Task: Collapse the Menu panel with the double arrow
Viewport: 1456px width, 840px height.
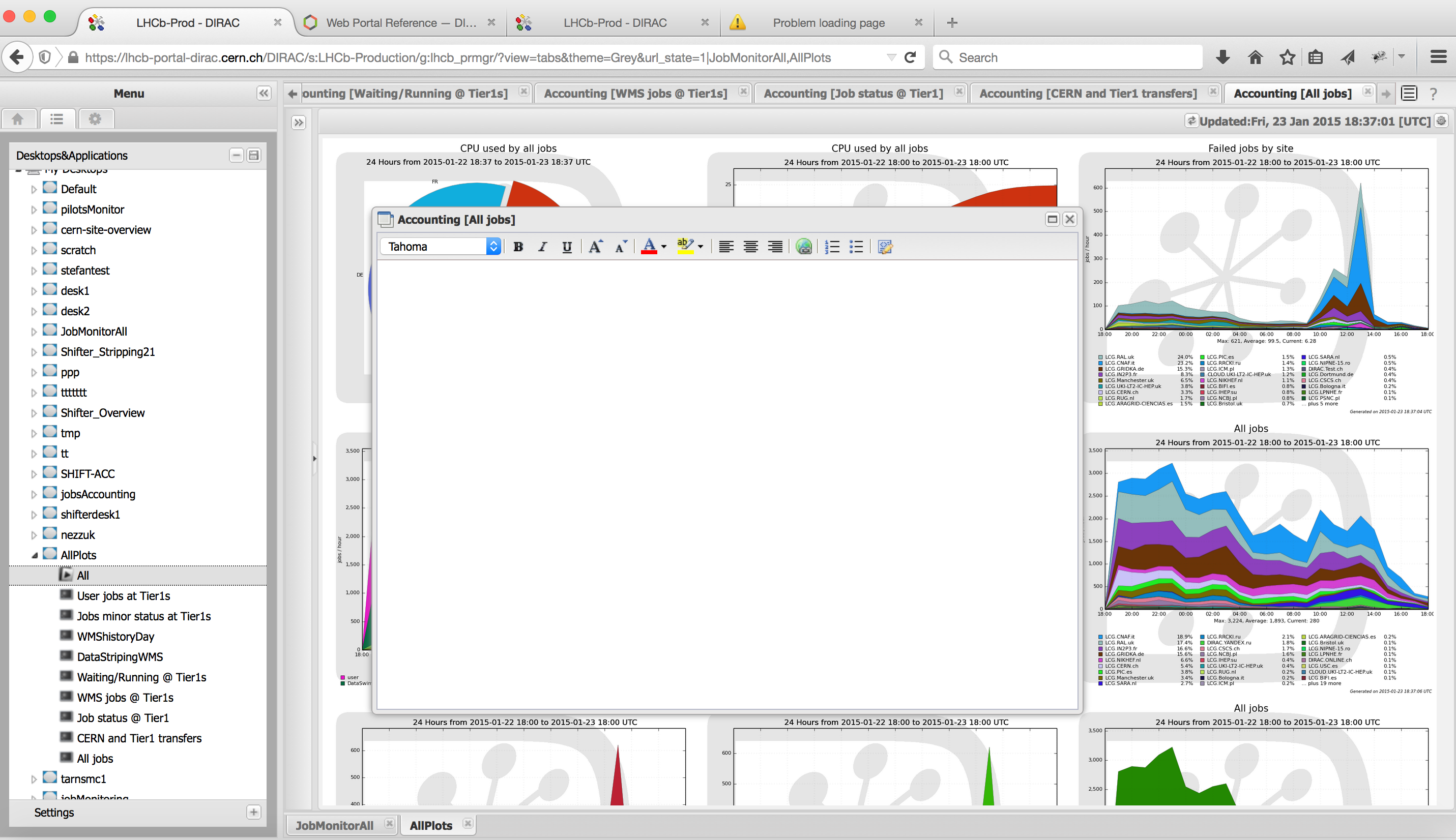Action: coord(264,94)
